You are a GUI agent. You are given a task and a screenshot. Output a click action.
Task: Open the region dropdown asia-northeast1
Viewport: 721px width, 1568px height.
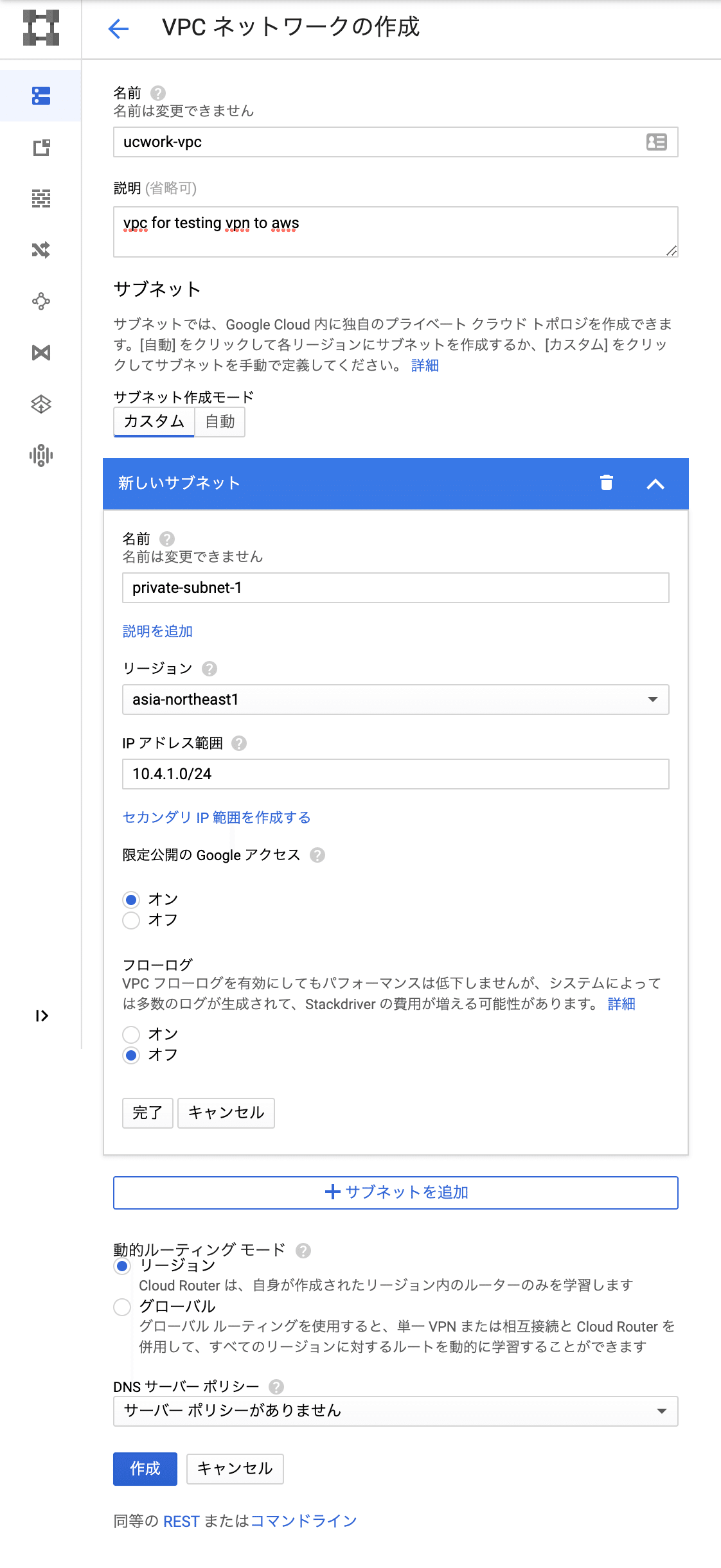(x=396, y=700)
